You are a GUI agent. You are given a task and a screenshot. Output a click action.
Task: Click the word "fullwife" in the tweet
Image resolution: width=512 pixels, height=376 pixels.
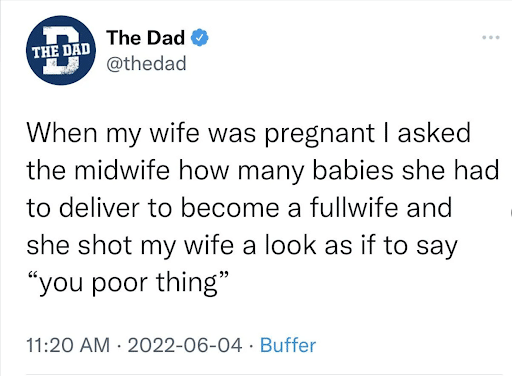pos(354,207)
